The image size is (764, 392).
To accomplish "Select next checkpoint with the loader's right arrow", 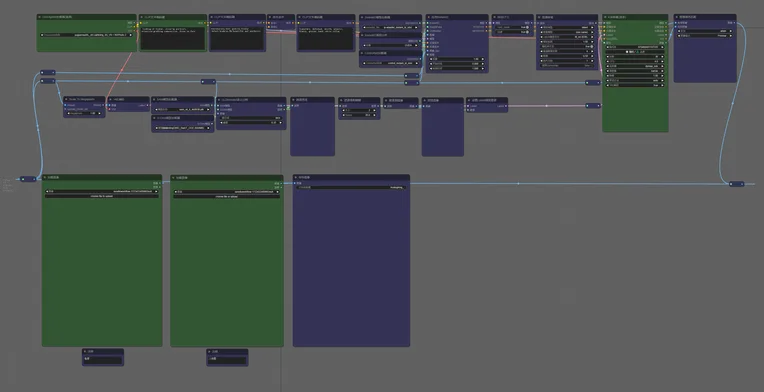I will 131,35.
